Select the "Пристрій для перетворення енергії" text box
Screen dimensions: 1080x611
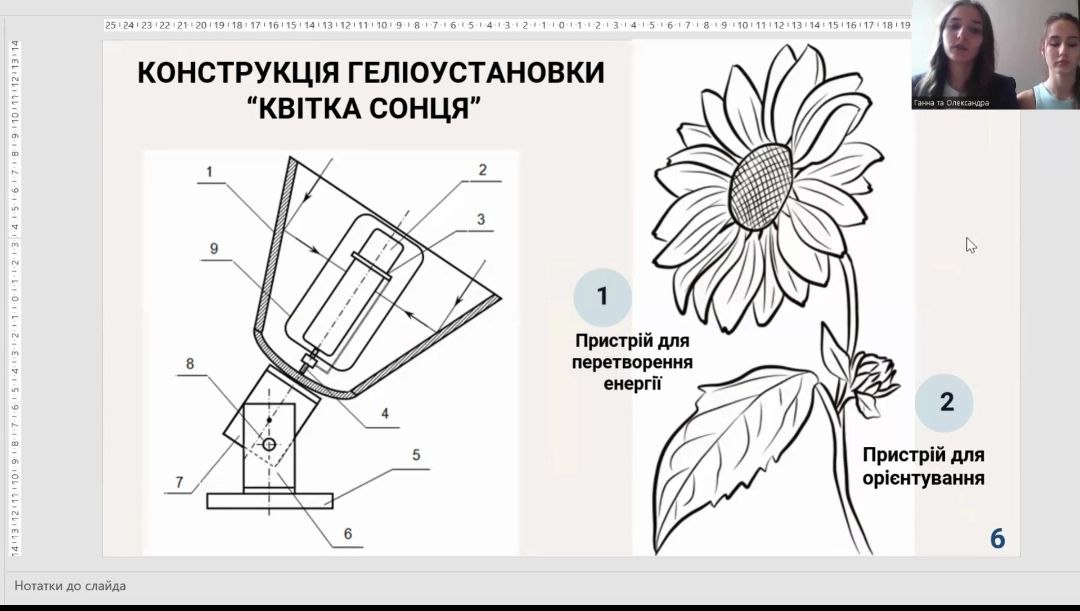pyautogui.click(x=631, y=362)
